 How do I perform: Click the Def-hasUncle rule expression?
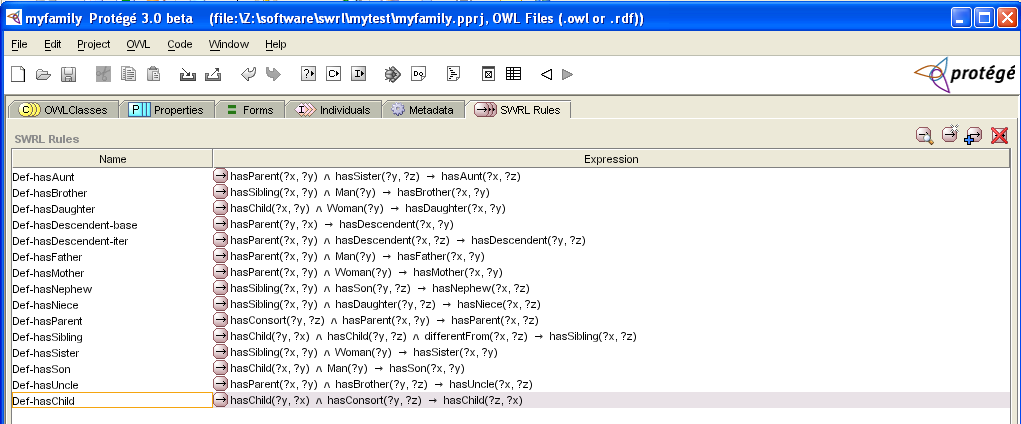tap(380, 385)
